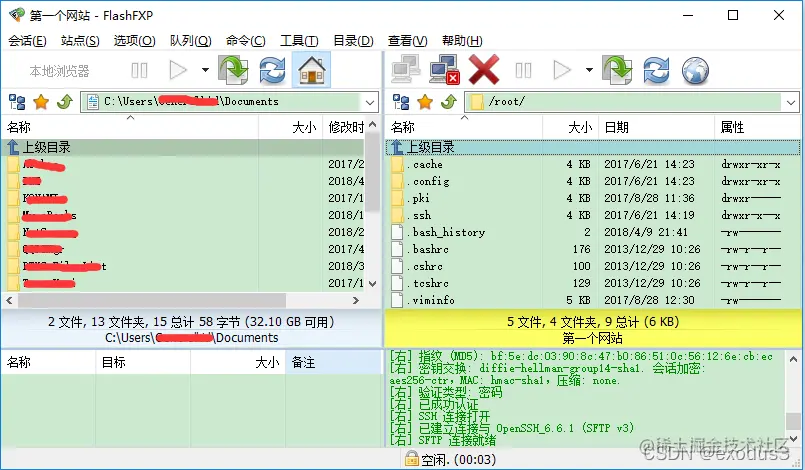Screen dimensions: 805x470
Task: Open the 工具(T) menu
Action: [x=299, y=41]
